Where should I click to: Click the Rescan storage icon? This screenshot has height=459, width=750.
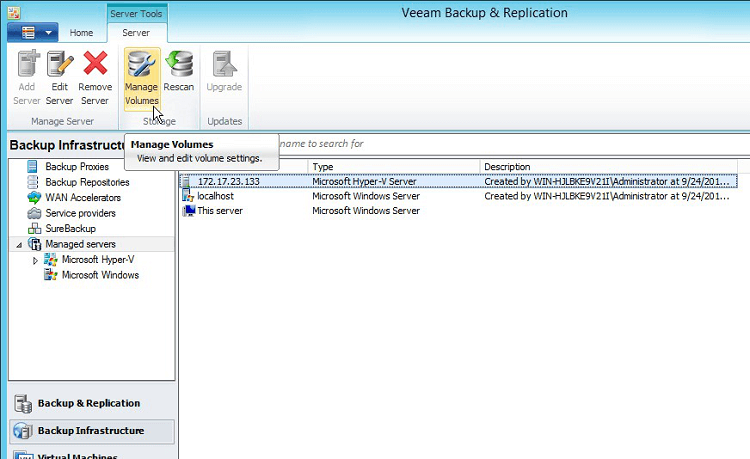[x=179, y=64]
